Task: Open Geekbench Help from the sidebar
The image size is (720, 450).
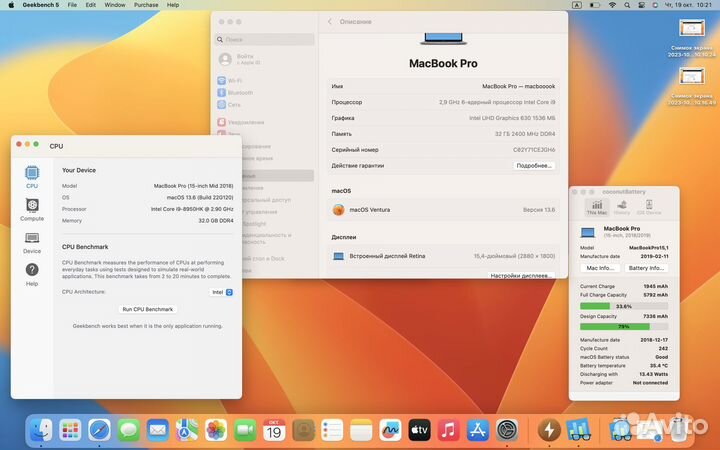Action: (x=32, y=275)
